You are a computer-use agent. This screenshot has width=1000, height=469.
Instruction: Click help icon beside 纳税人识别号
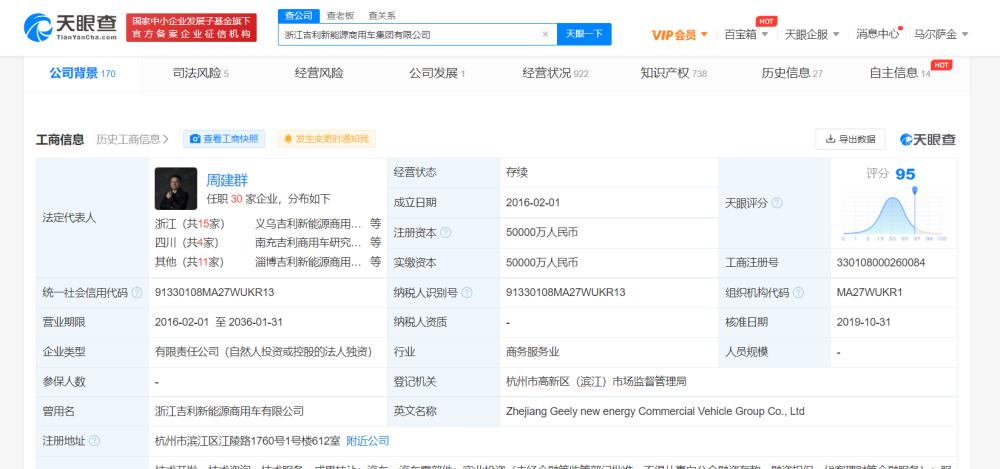467,293
